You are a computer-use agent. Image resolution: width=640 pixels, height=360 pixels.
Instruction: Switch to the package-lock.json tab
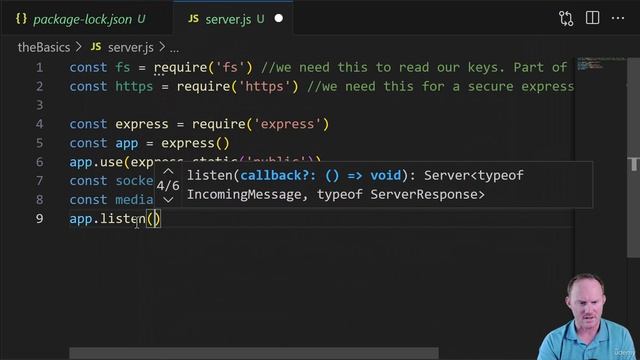(x=81, y=19)
